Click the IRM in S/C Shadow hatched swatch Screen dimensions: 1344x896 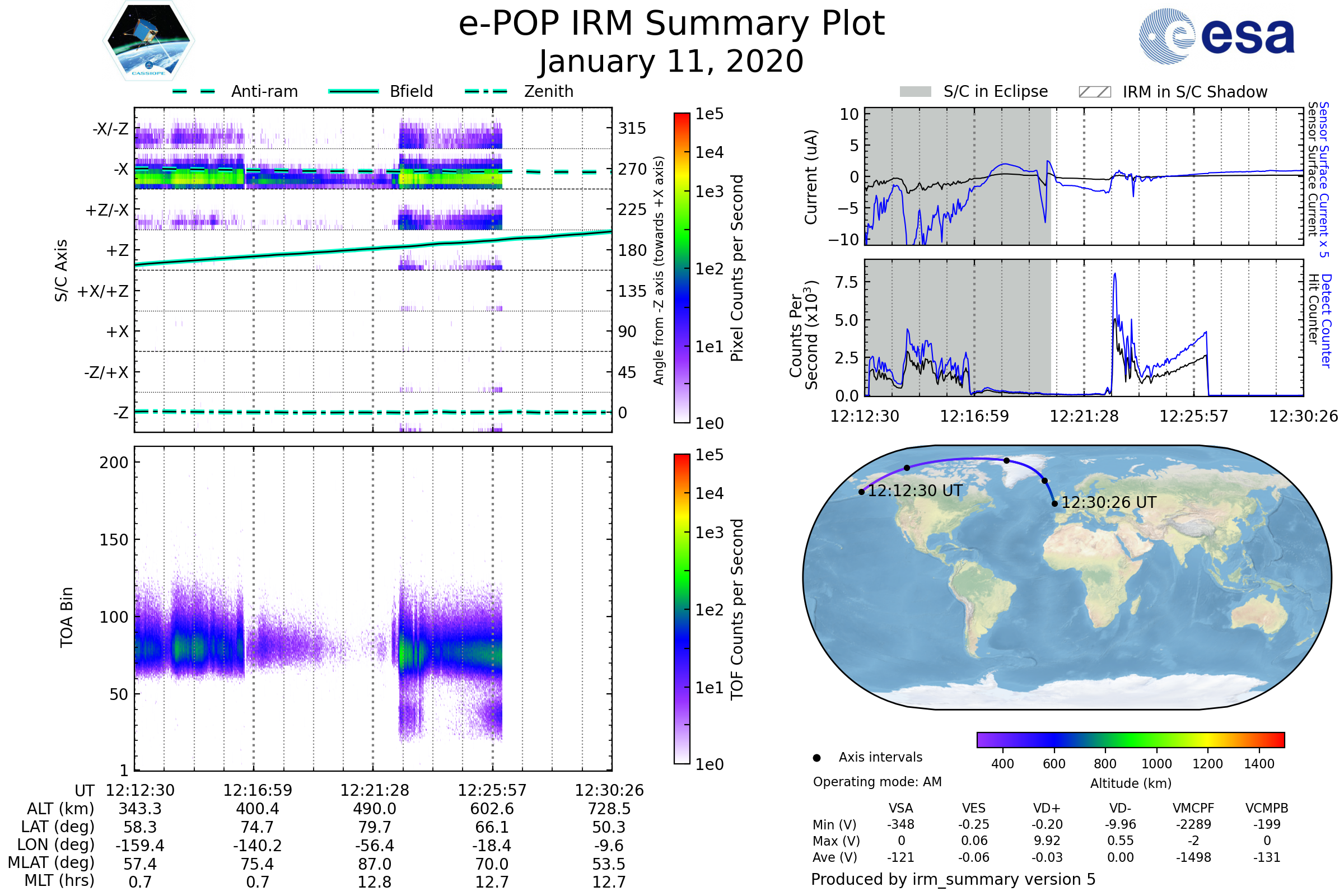(1094, 92)
